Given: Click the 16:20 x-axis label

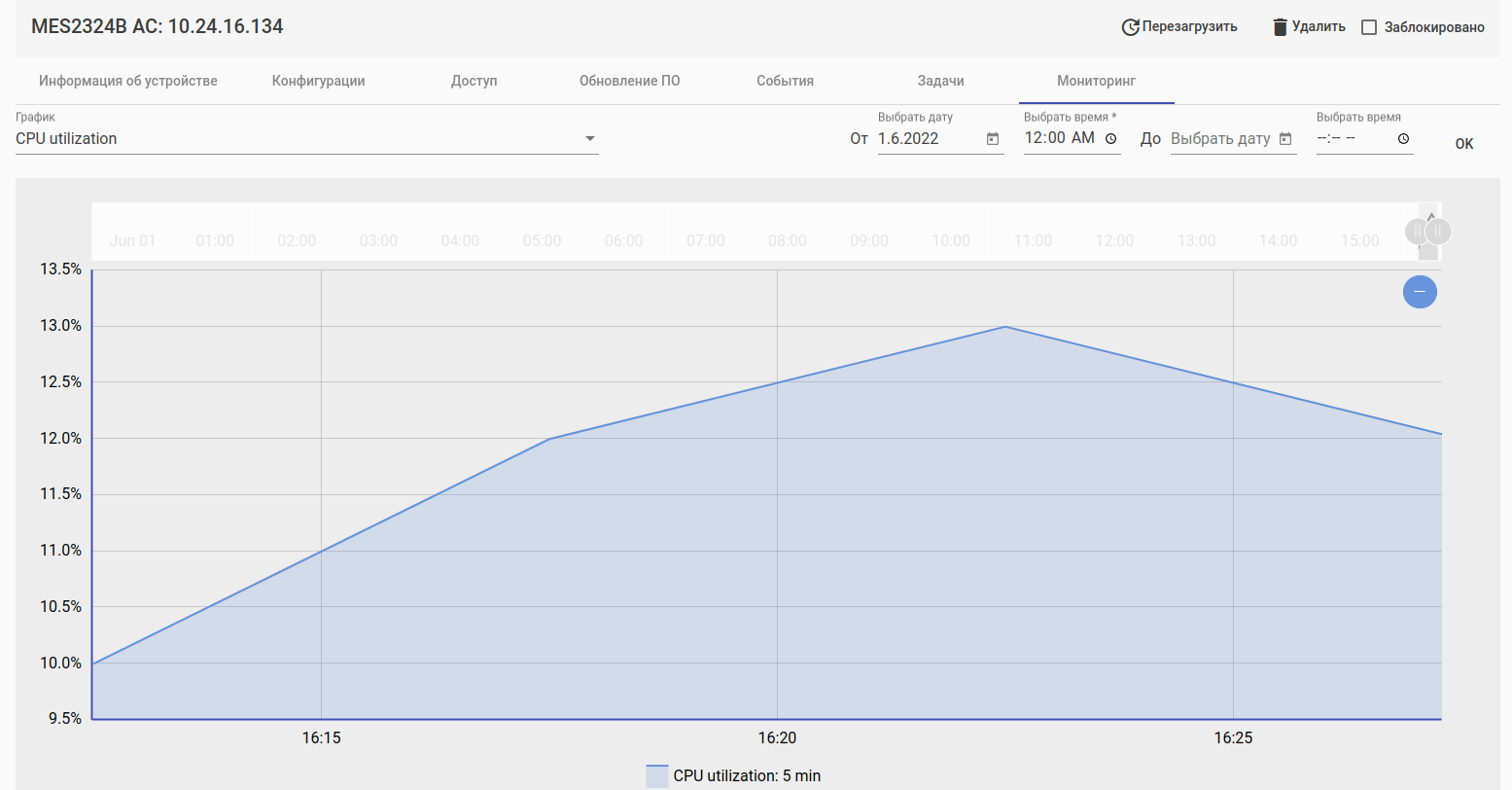Looking at the screenshot, I should [777, 738].
